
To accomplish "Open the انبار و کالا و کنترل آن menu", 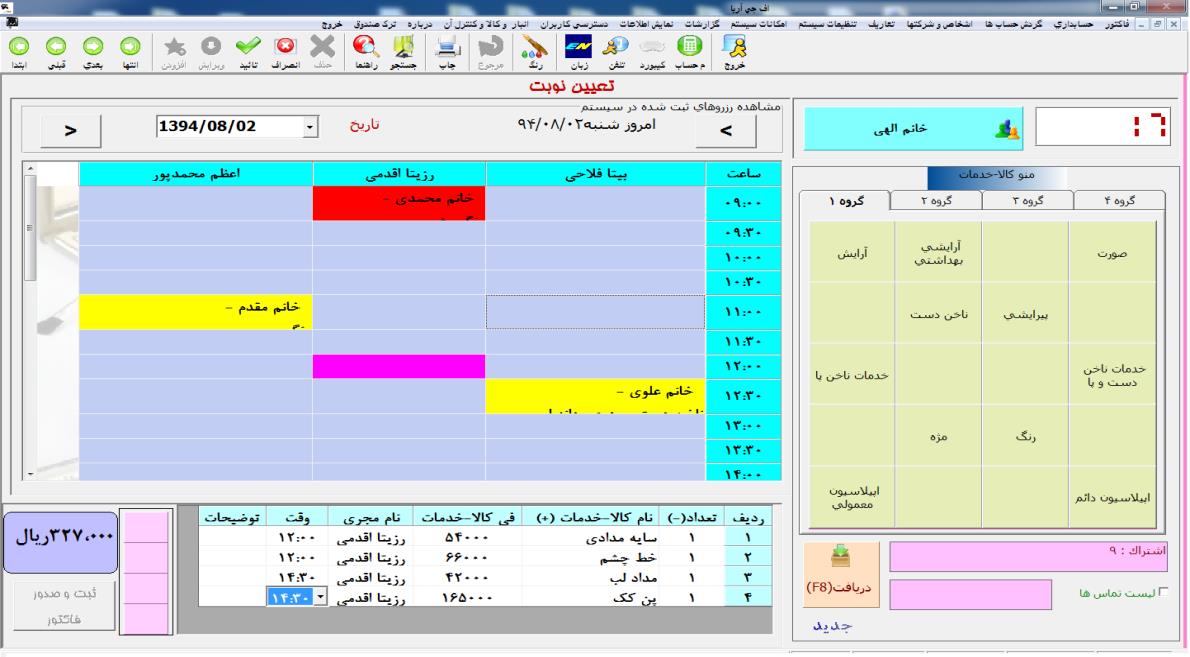I will tap(486, 24).
